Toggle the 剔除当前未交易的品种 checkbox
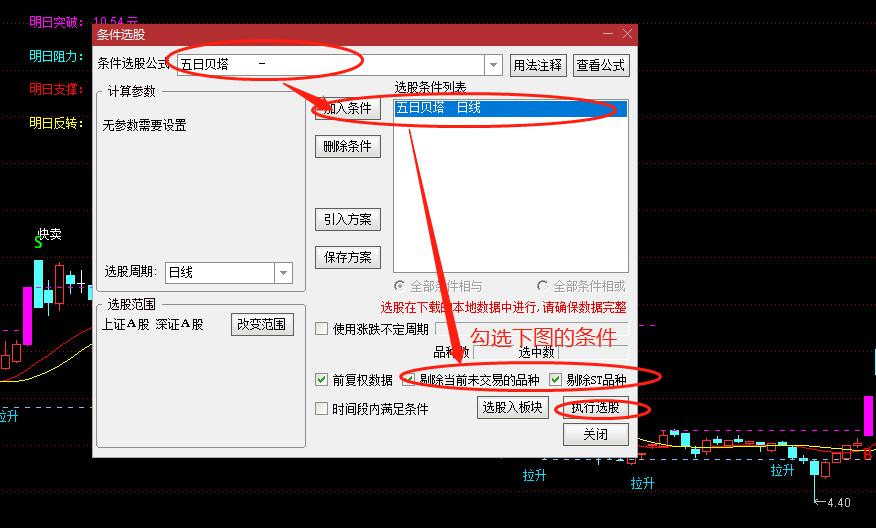The image size is (876, 528). (409, 380)
